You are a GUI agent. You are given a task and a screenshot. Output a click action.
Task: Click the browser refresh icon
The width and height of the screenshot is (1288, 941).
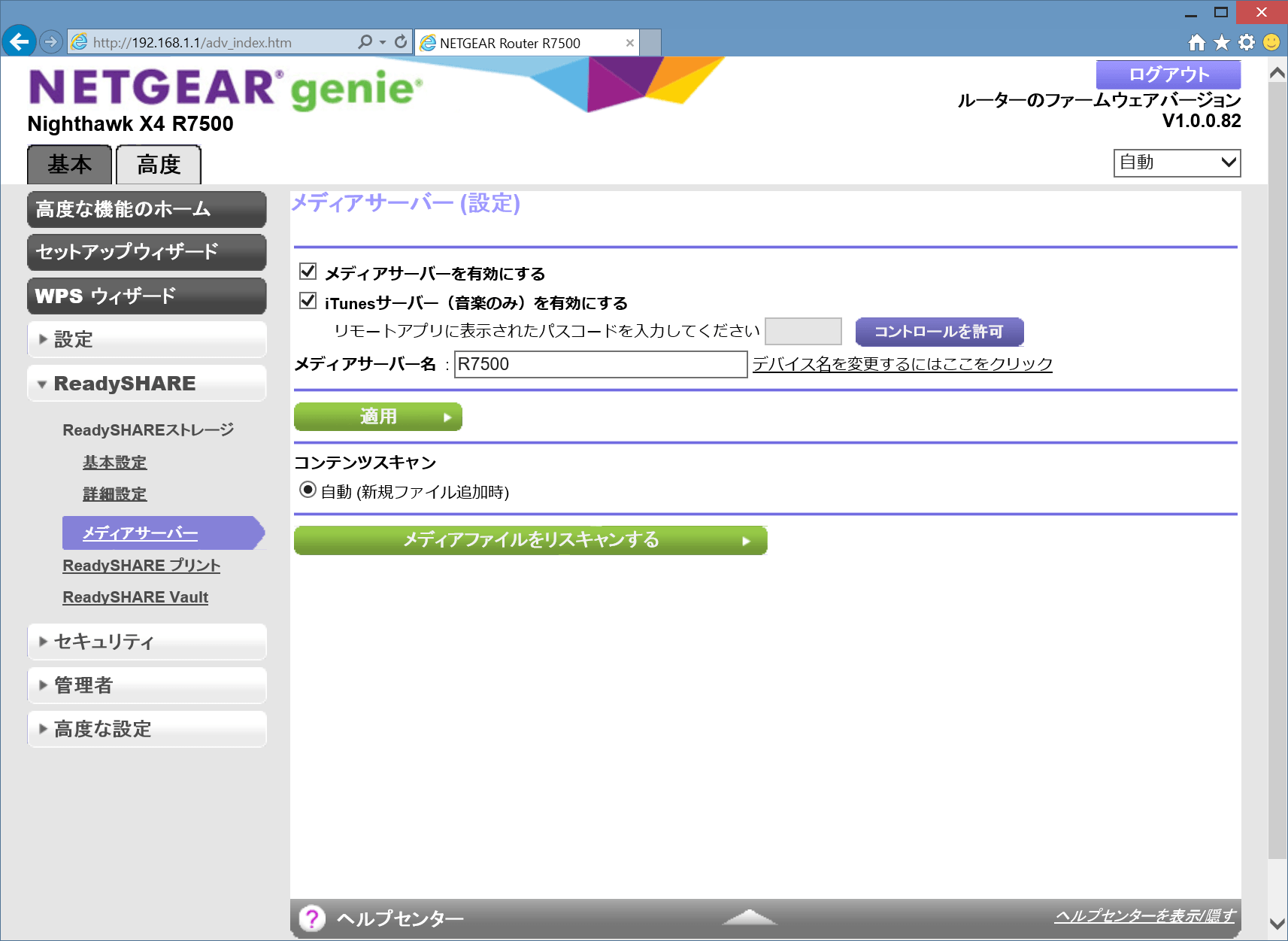401,42
